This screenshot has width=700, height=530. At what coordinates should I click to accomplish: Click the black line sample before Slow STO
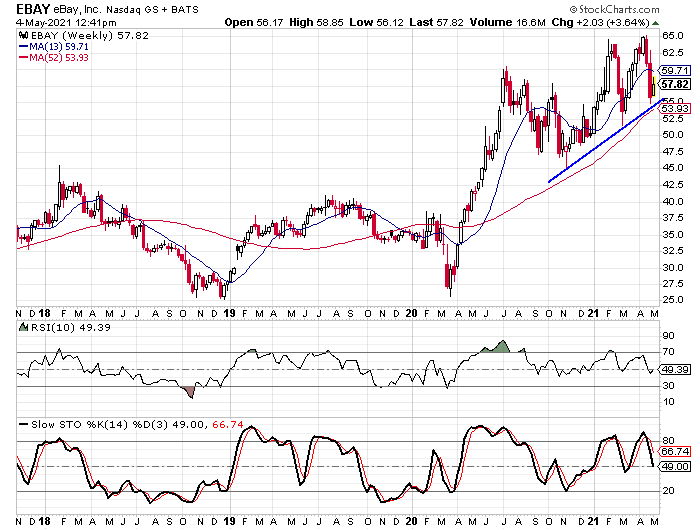pyautogui.click(x=24, y=424)
